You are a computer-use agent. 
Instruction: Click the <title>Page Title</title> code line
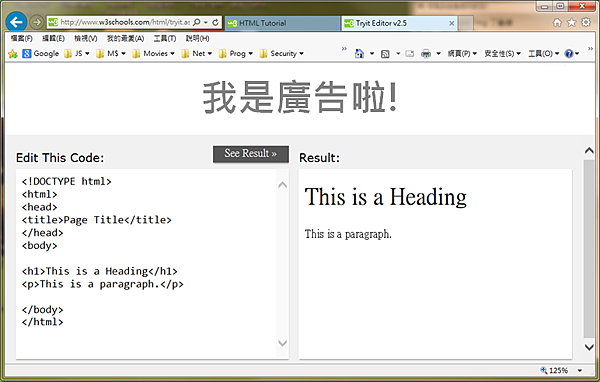click(x=96, y=220)
